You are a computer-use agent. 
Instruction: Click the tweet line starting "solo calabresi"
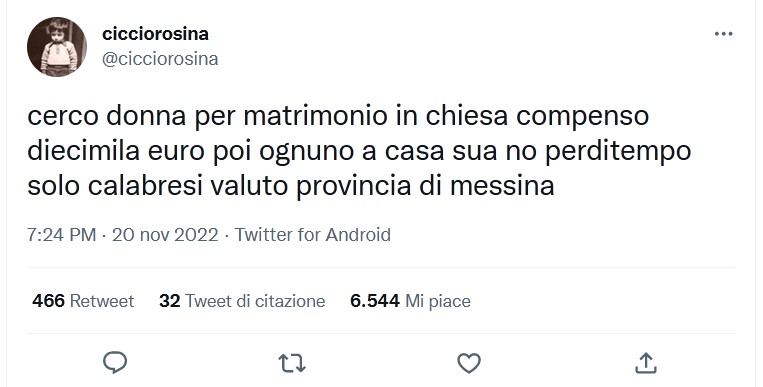click(291, 186)
